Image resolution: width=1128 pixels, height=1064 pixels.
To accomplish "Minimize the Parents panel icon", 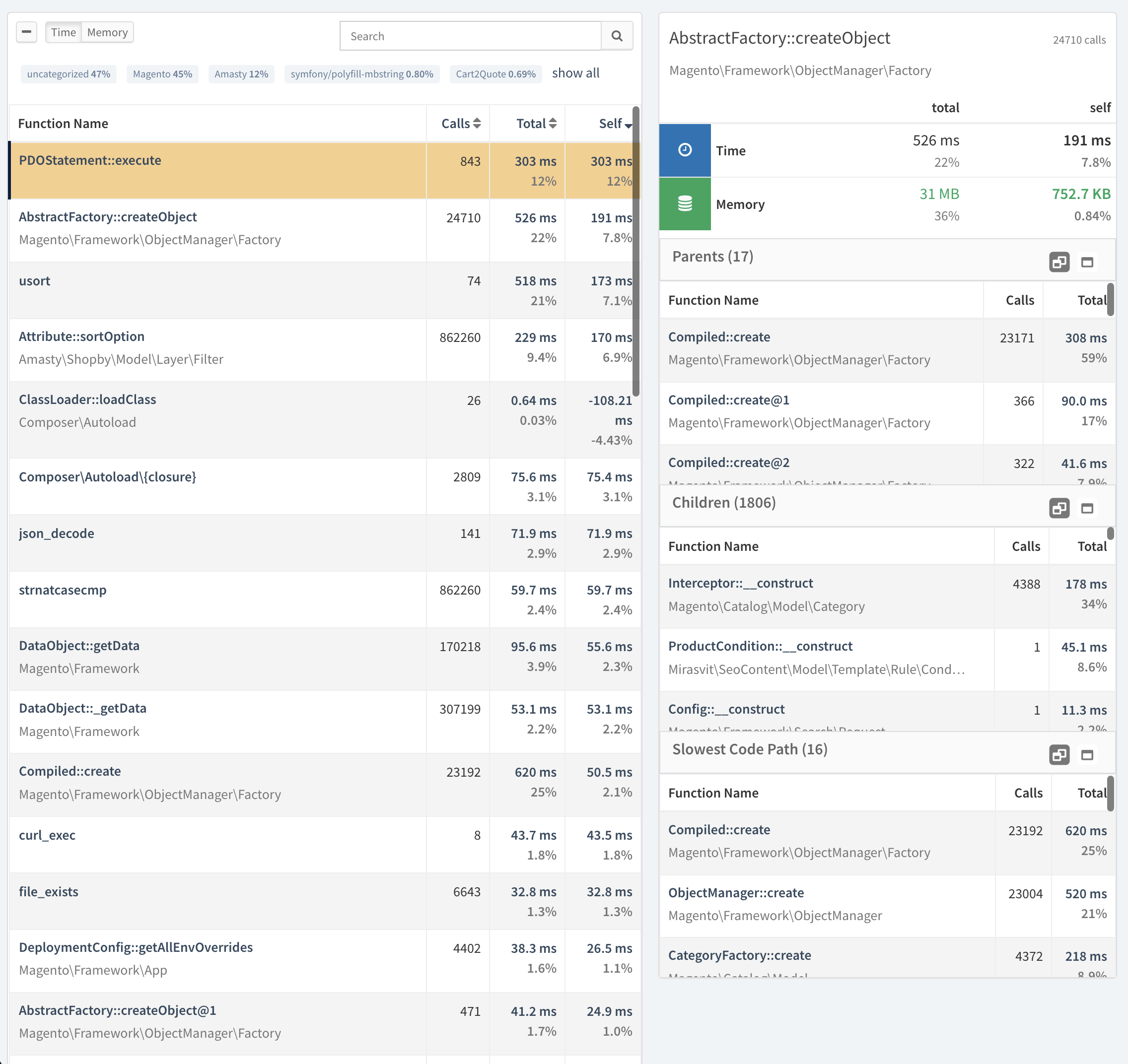I will (1087, 262).
